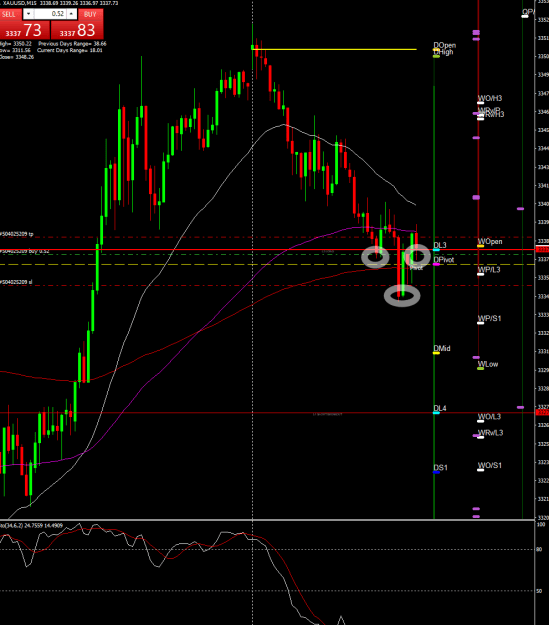The image size is (549, 625).
Task: Select the order take profit line label
Action: click(17, 234)
